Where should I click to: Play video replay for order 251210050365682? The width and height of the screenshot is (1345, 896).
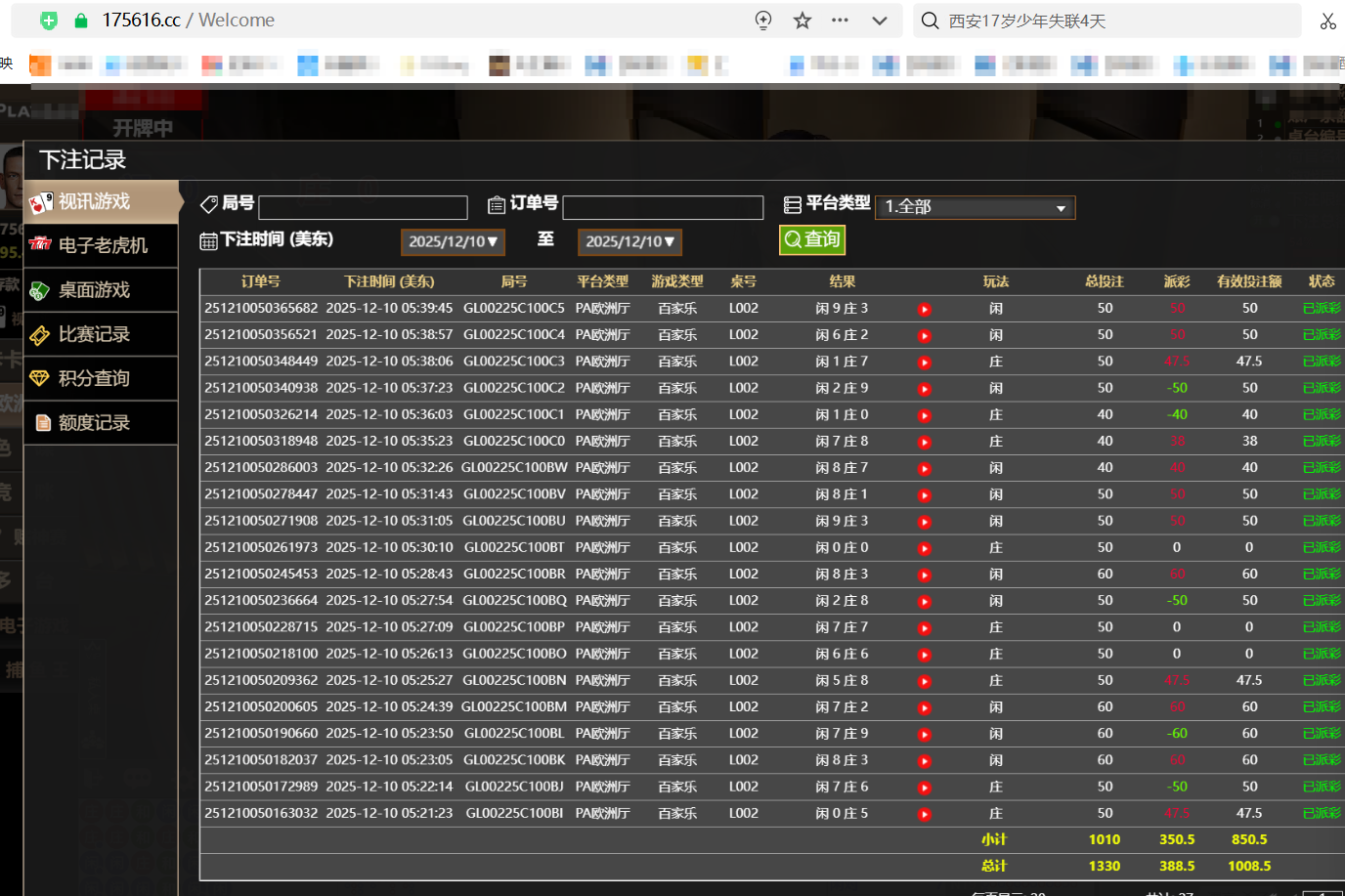point(925,310)
